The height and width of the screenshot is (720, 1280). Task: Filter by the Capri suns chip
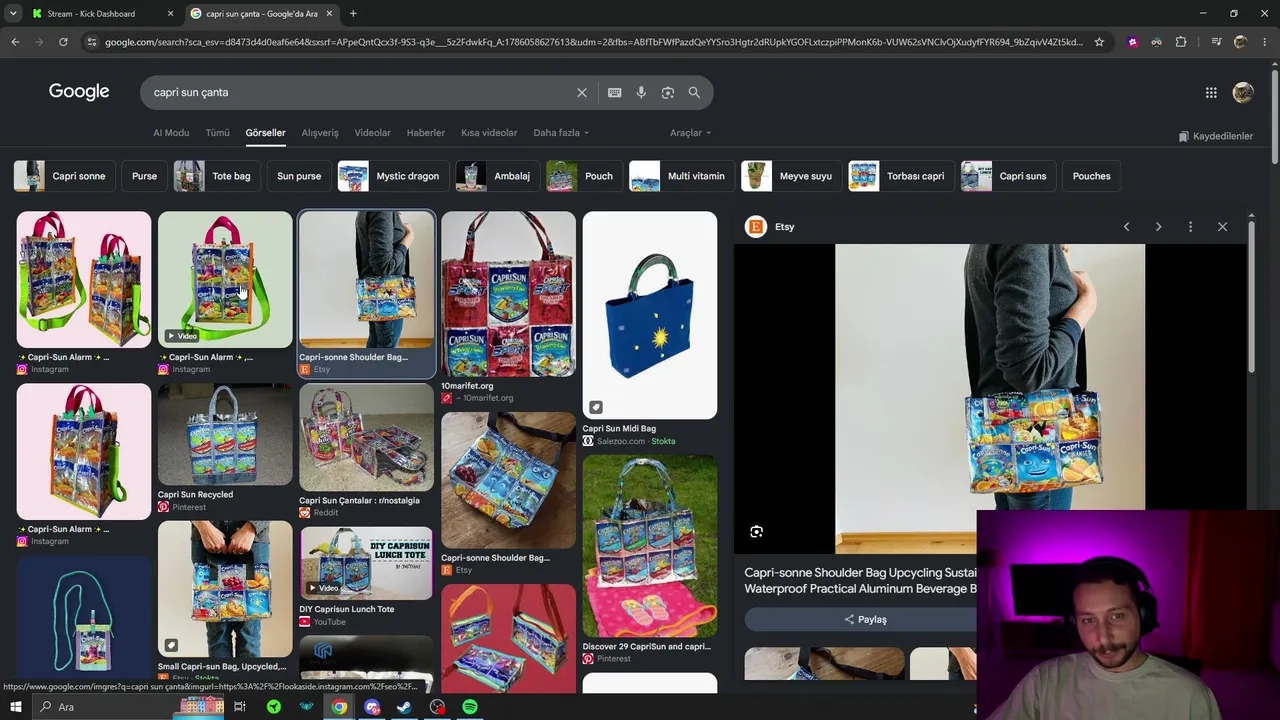1008,176
